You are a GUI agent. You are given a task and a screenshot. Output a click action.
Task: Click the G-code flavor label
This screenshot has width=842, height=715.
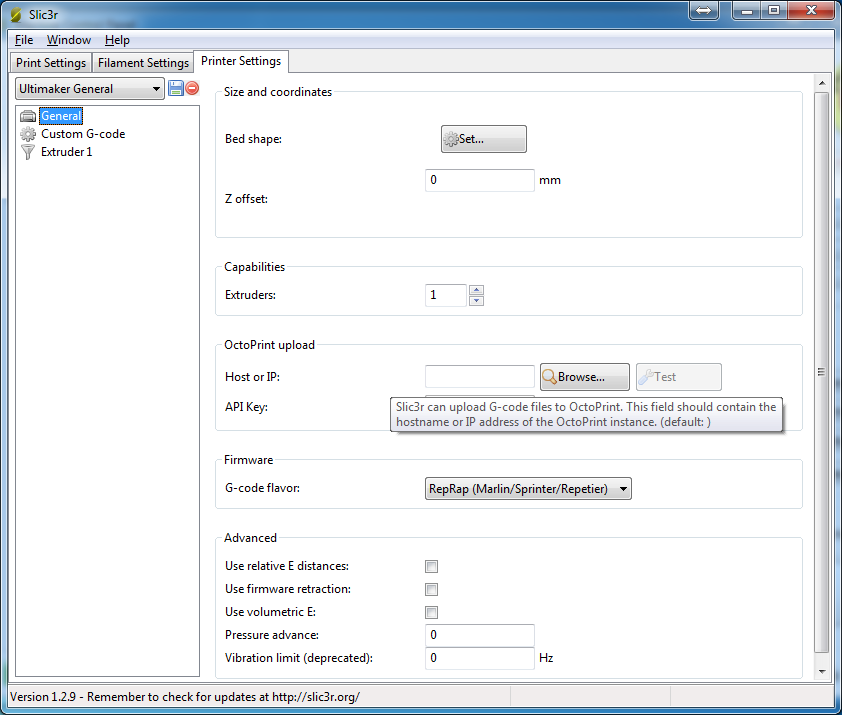pos(263,488)
